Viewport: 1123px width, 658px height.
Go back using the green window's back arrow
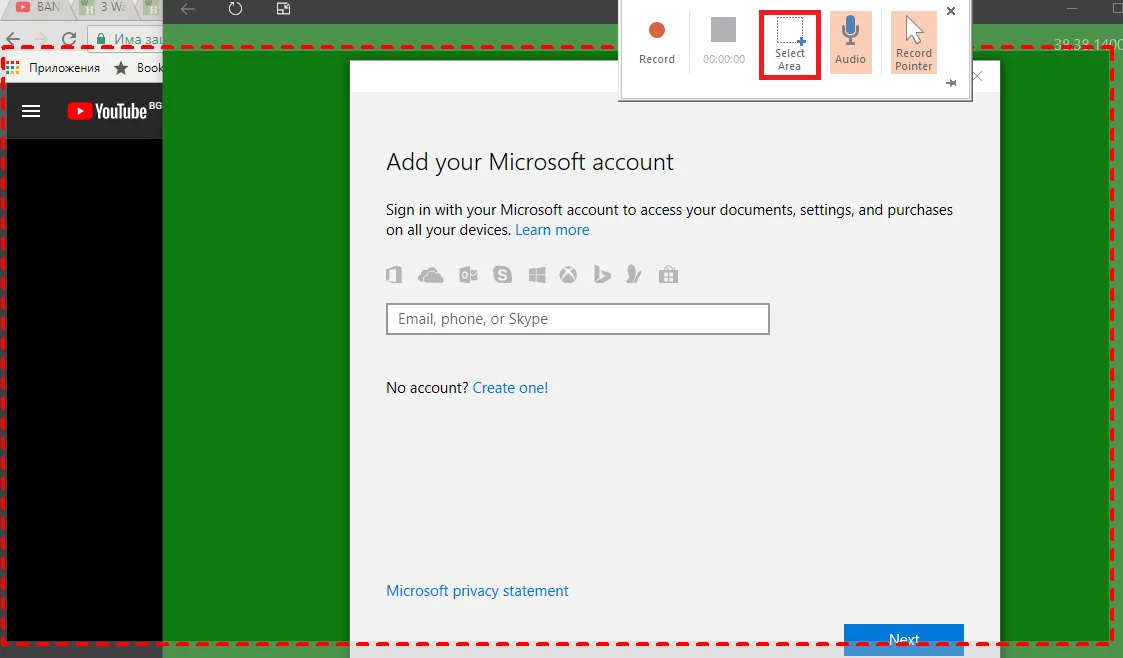188,9
